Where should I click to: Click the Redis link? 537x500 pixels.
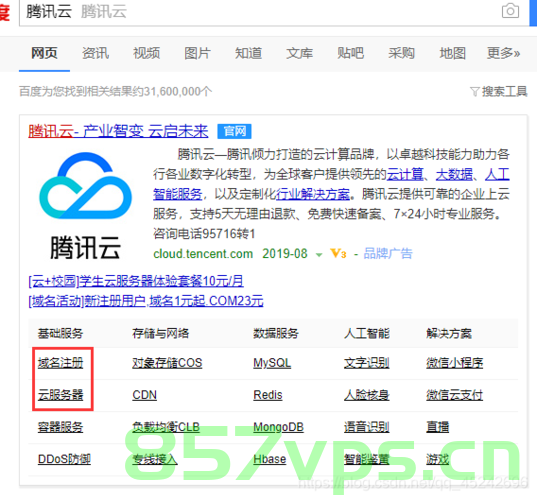coord(268,395)
